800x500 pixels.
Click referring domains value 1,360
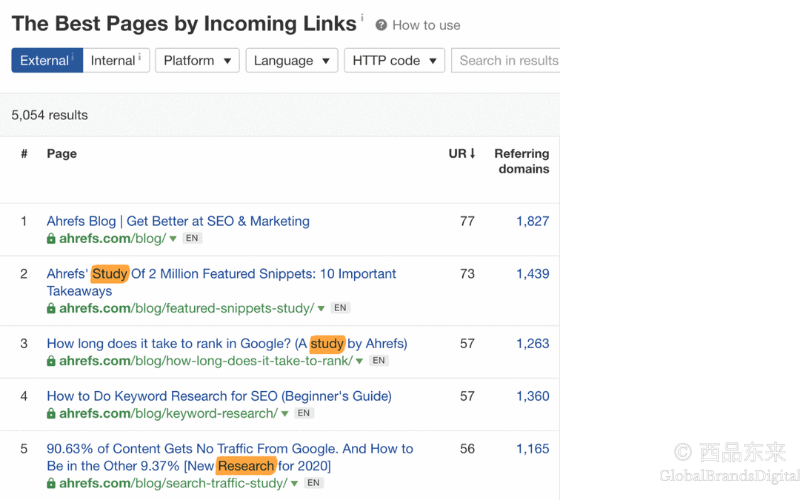click(x=533, y=396)
